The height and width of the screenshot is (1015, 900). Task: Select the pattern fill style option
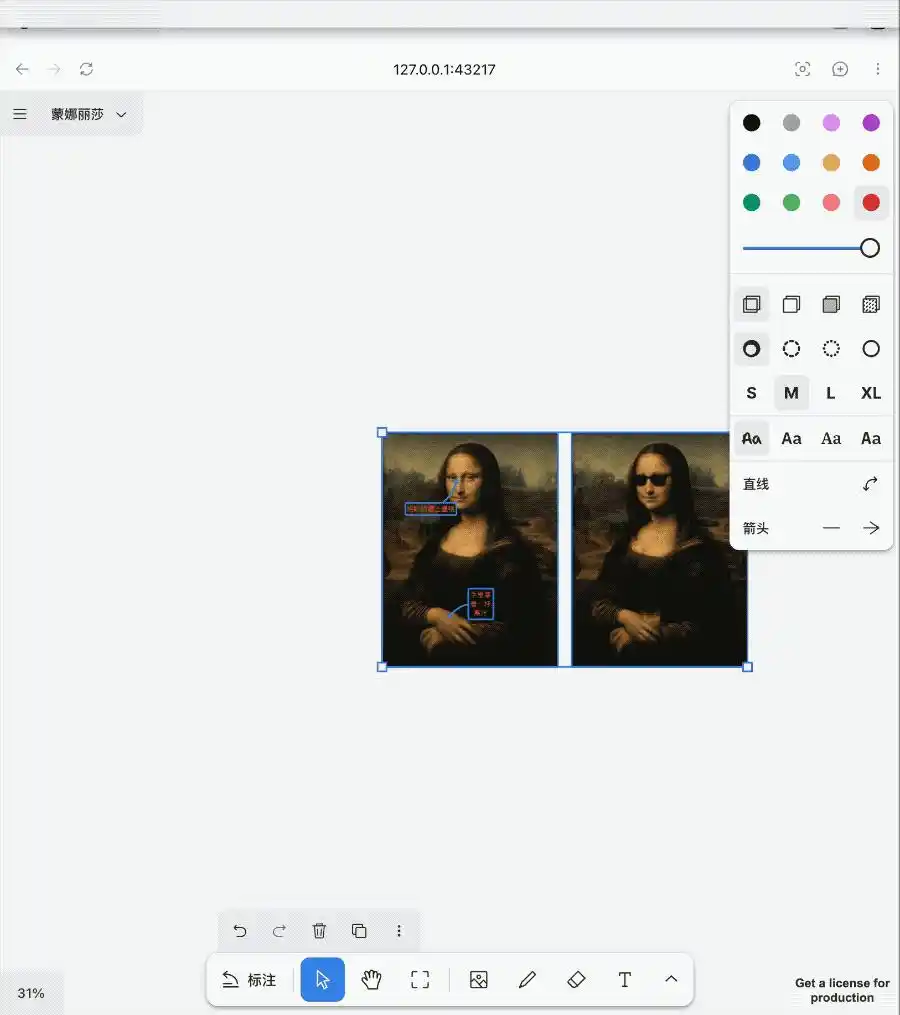coord(871,304)
